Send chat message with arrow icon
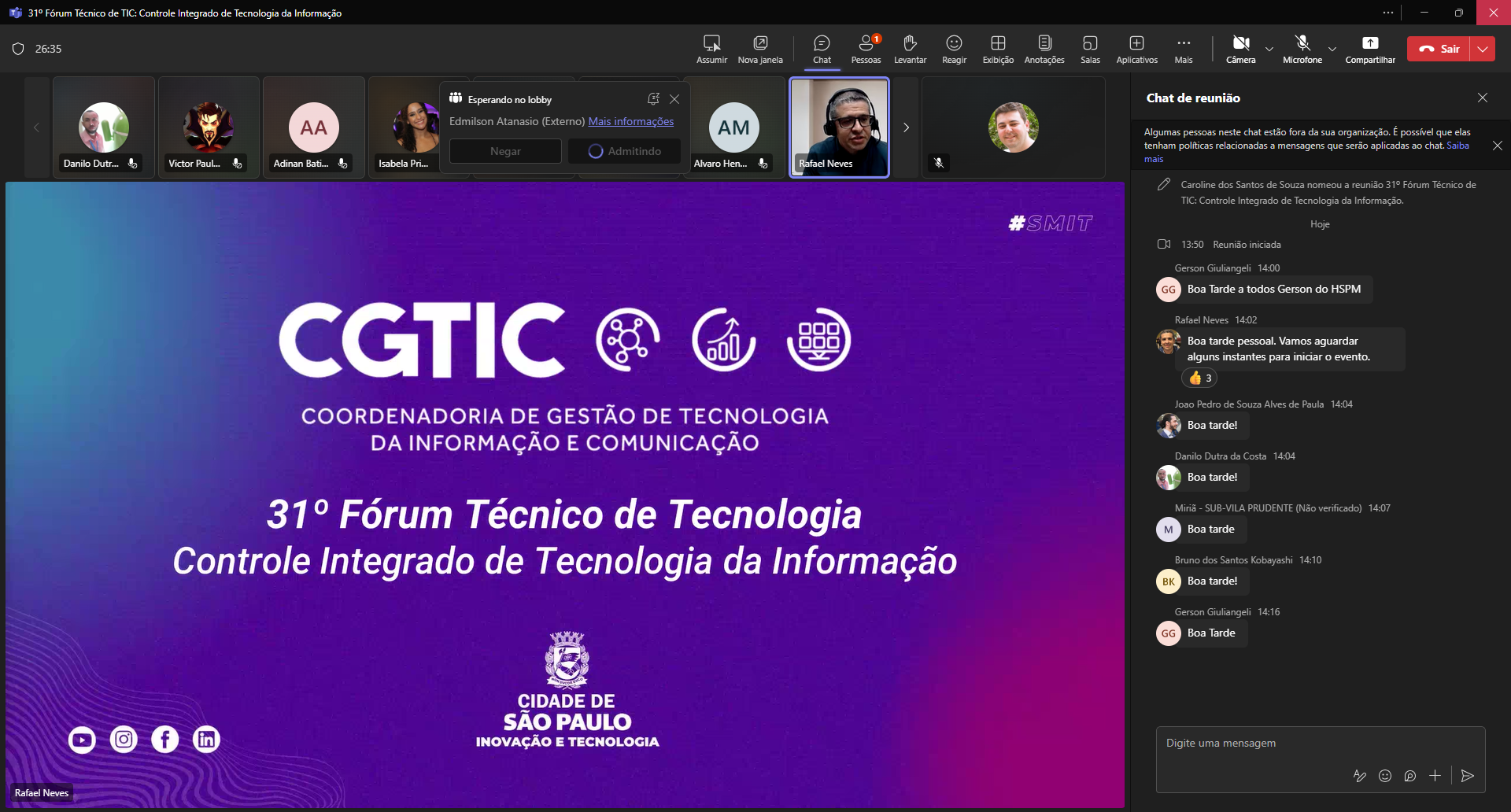 pyautogui.click(x=1468, y=776)
